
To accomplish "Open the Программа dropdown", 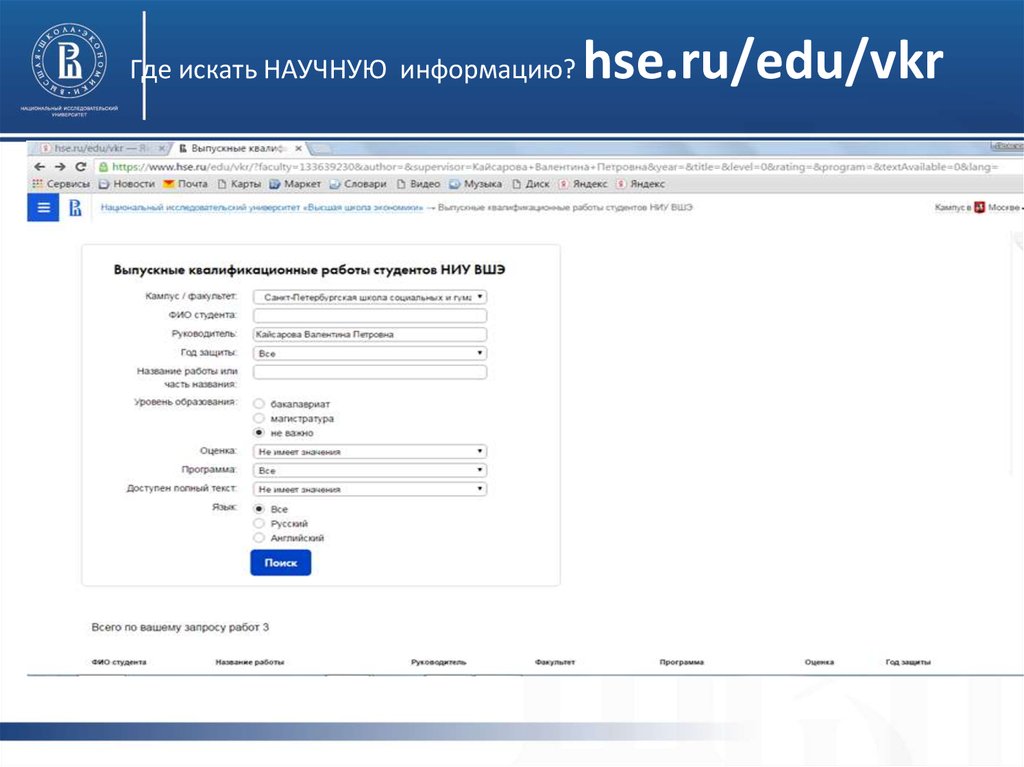I will click(370, 470).
